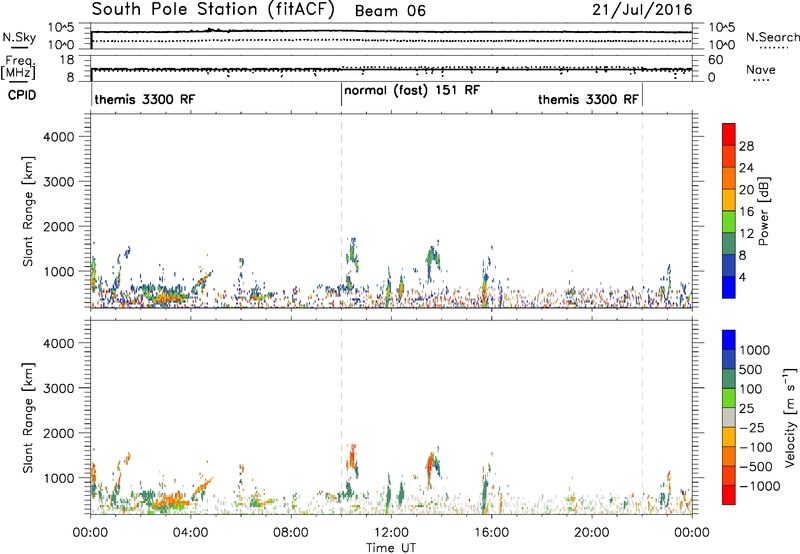Screen dimensions: 800x554
Task: Click the '28' tick on the Power color bar
Action: 746,146
